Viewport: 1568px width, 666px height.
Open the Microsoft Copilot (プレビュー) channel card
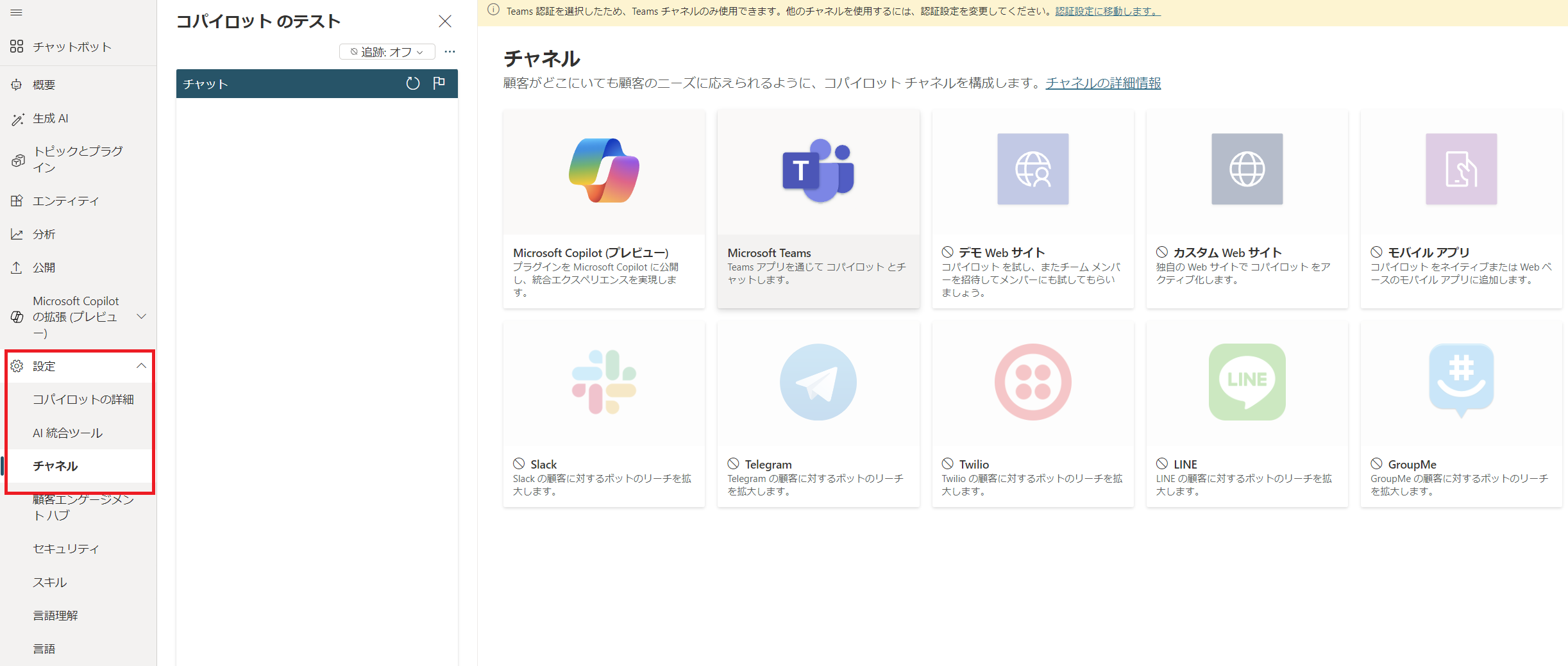pos(604,209)
